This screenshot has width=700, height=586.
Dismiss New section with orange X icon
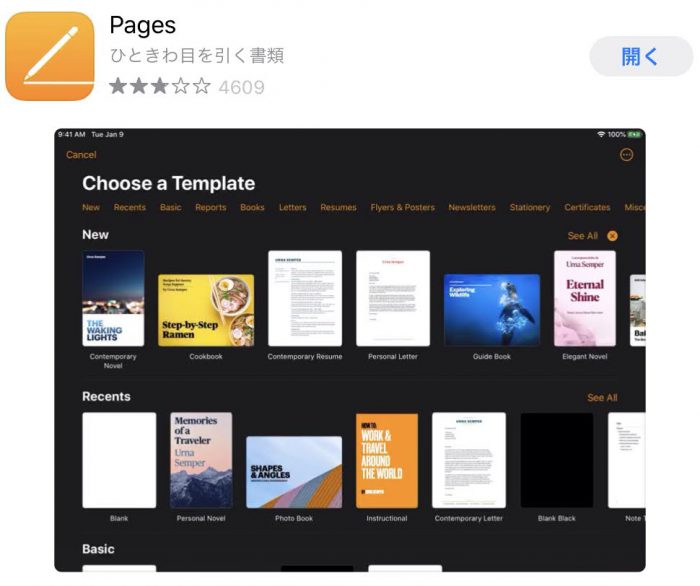point(612,236)
